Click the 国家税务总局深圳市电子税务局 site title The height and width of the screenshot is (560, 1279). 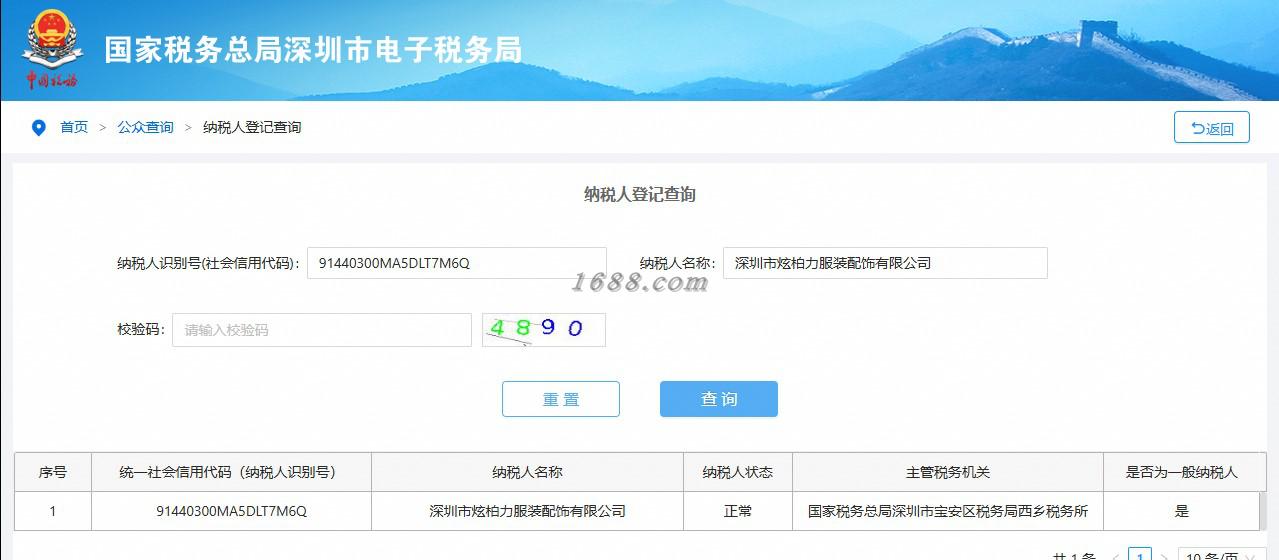[313, 50]
